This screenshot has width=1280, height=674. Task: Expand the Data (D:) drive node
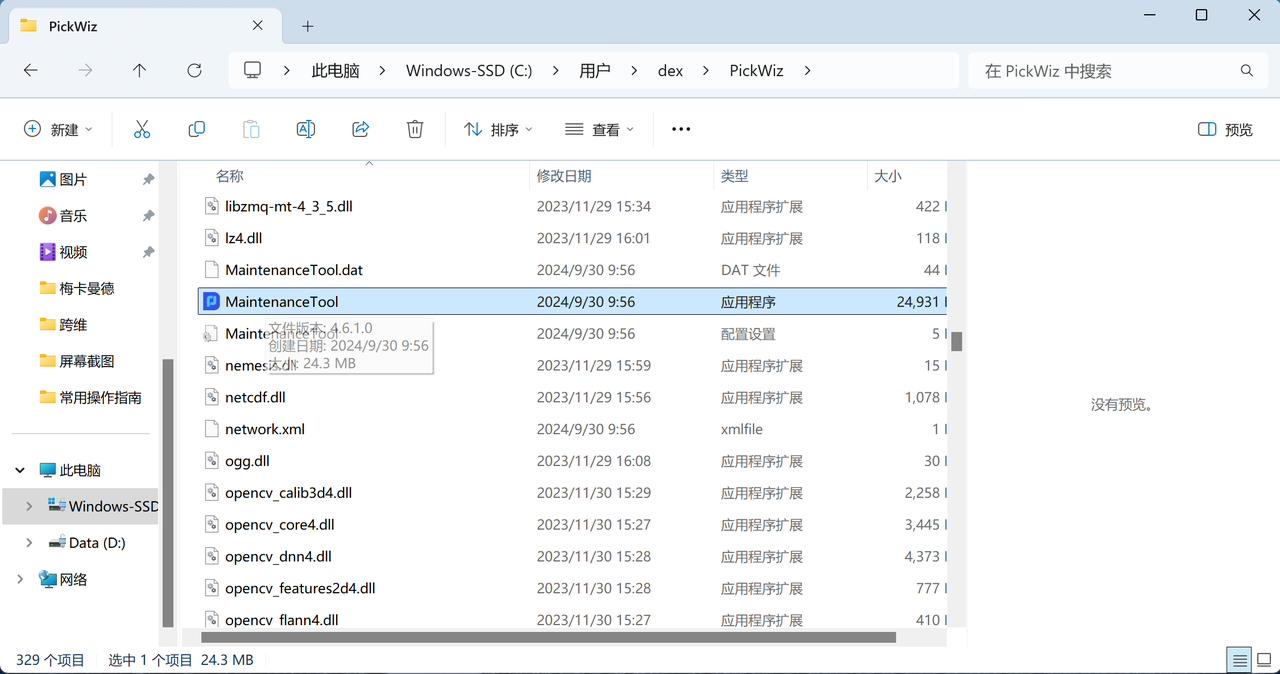pyautogui.click(x=29, y=542)
